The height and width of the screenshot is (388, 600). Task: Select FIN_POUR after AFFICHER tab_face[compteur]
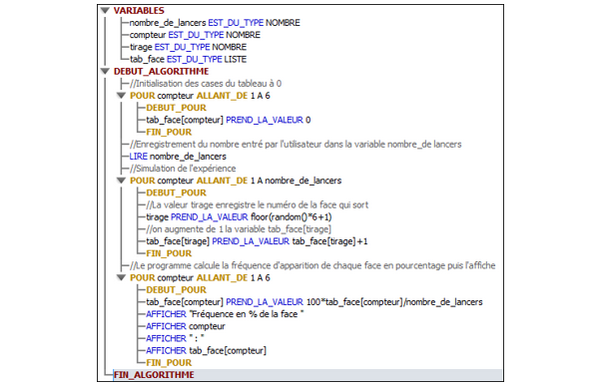tap(169, 363)
